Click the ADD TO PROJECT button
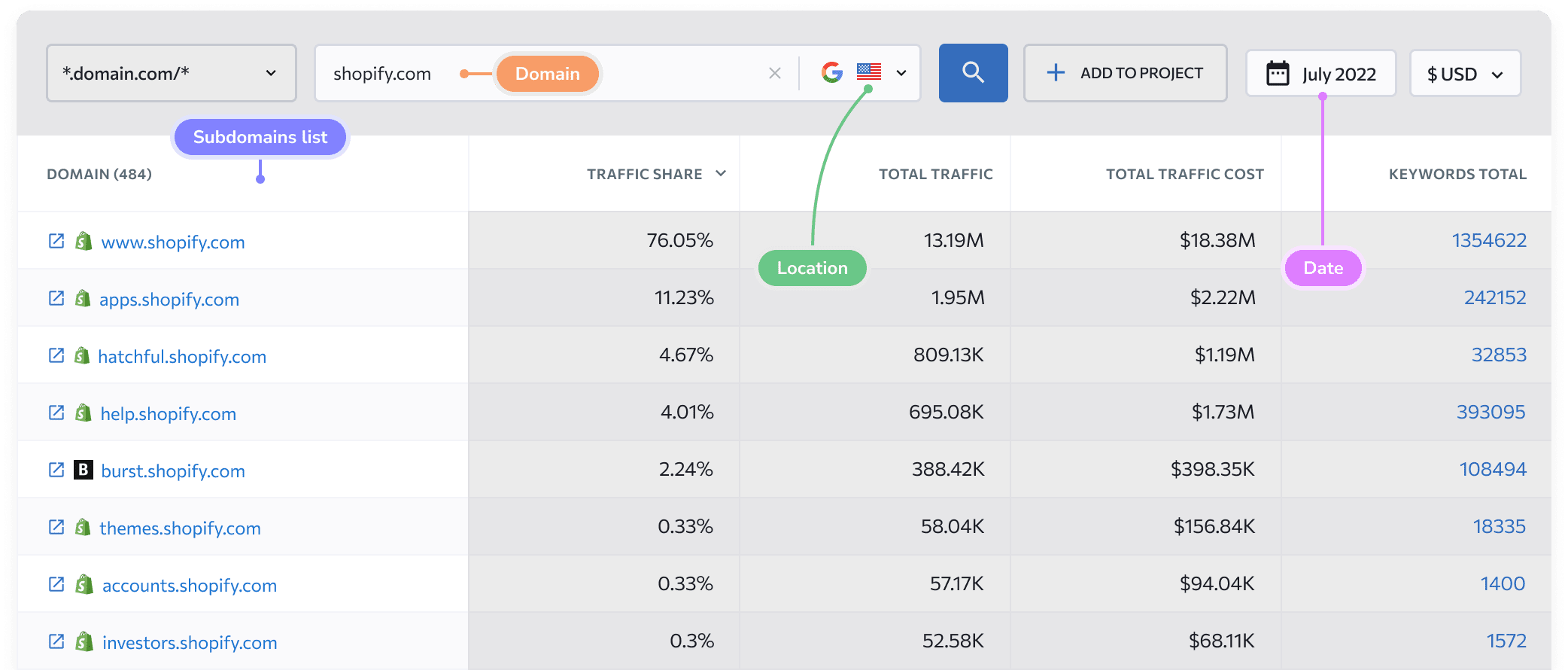This screenshot has height=670, width=1568. coord(1125,73)
